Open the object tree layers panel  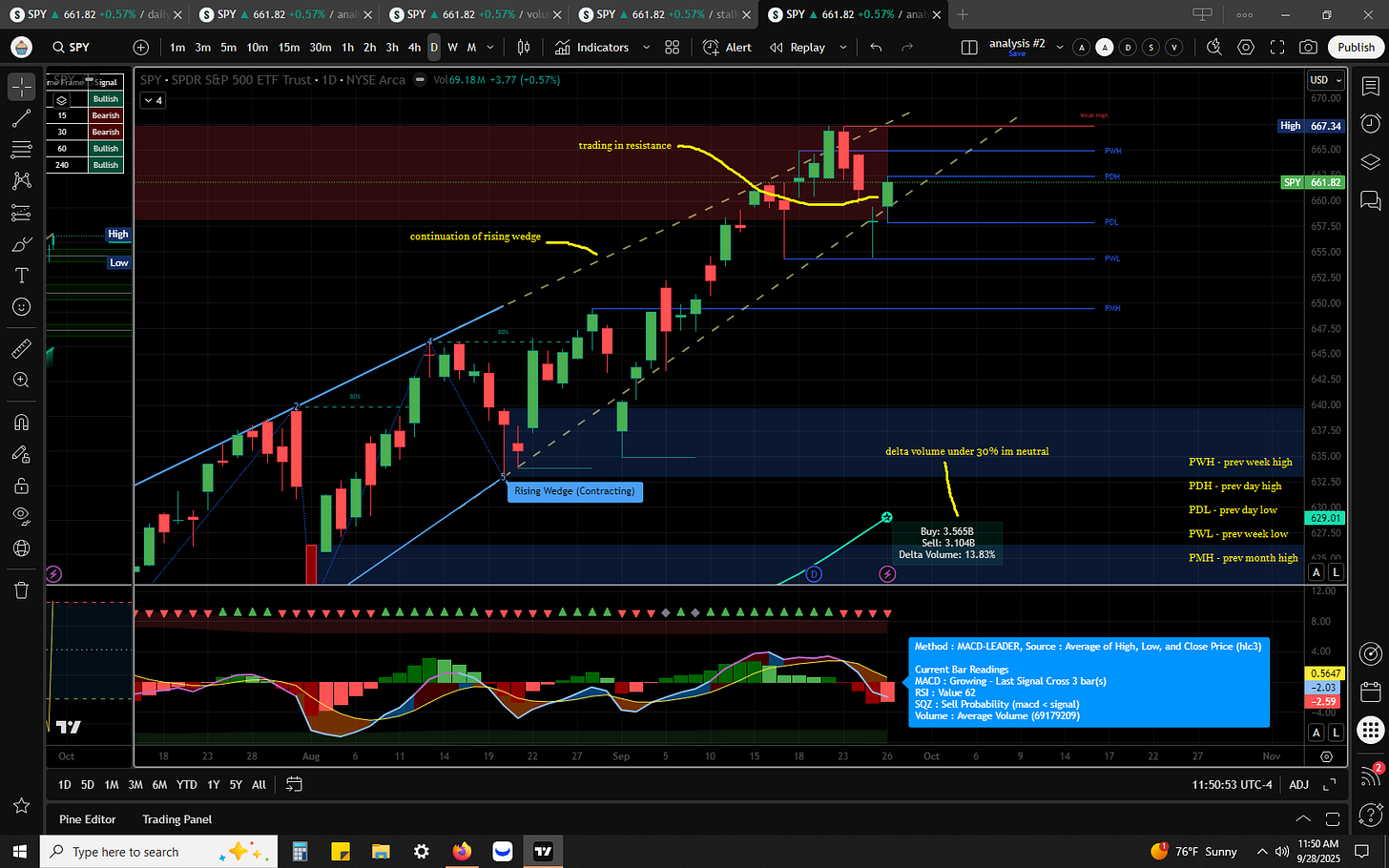click(1371, 162)
